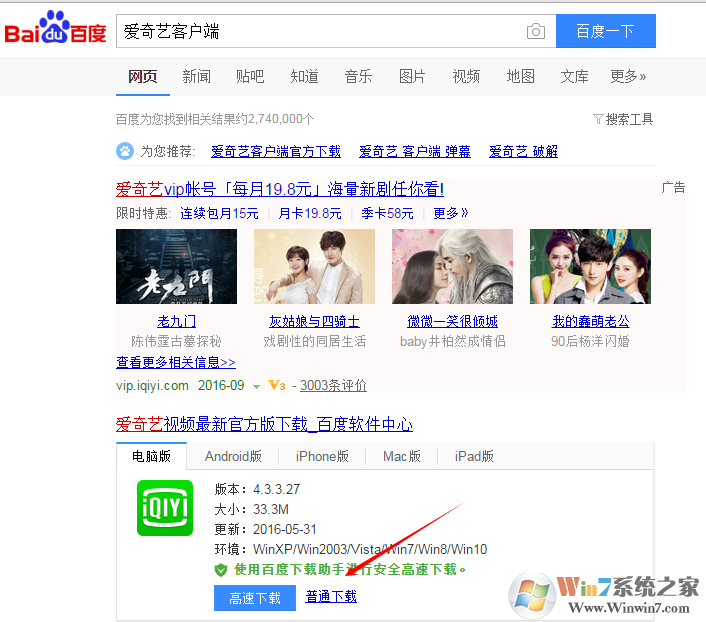
Task: Switch to the Android版 tab
Action: [x=233, y=456]
